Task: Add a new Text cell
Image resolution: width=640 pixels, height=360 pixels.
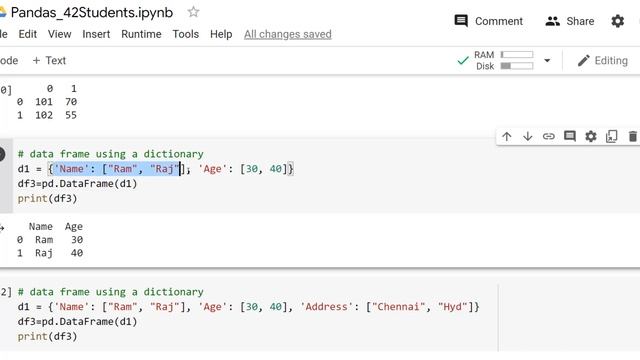Action: point(49,60)
